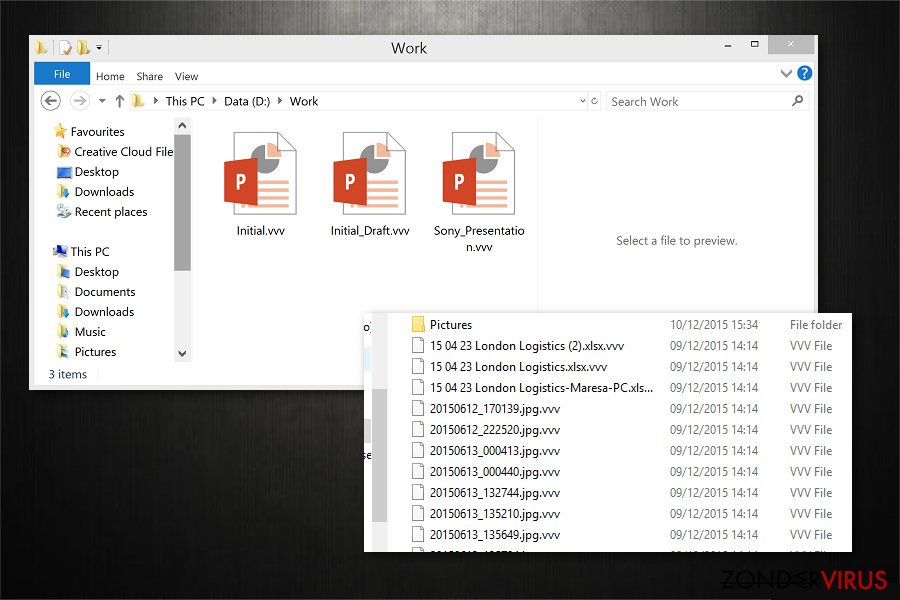This screenshot has width=900, height=600.
Task: Select the Initial_Draft.vvv file icon
Action: point(369,175)
